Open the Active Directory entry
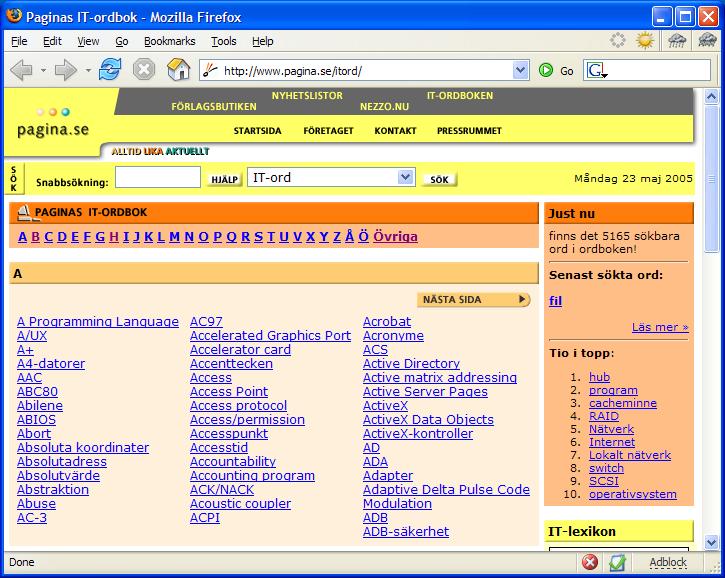Viewport: 725px width, 578px height. click(x=412, y=363)
